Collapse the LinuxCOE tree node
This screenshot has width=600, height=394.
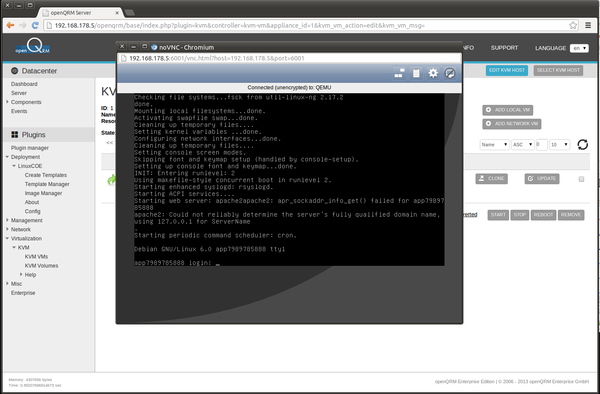[14, 166]
